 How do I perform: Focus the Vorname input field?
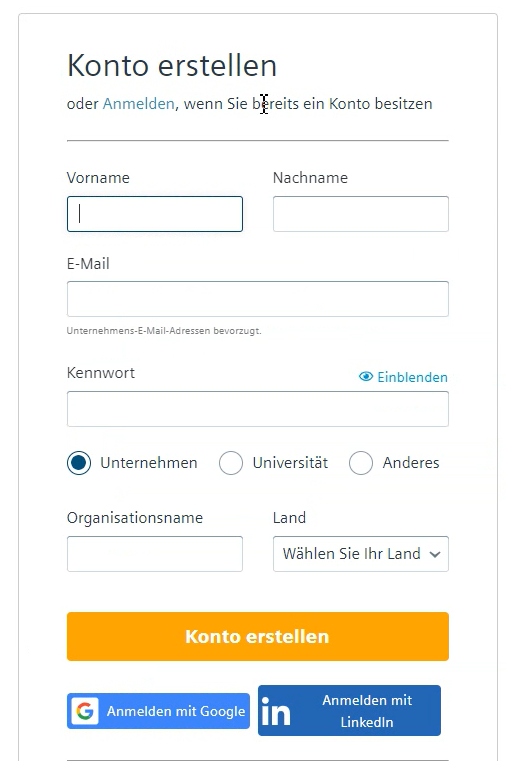(x=155, y=214)
